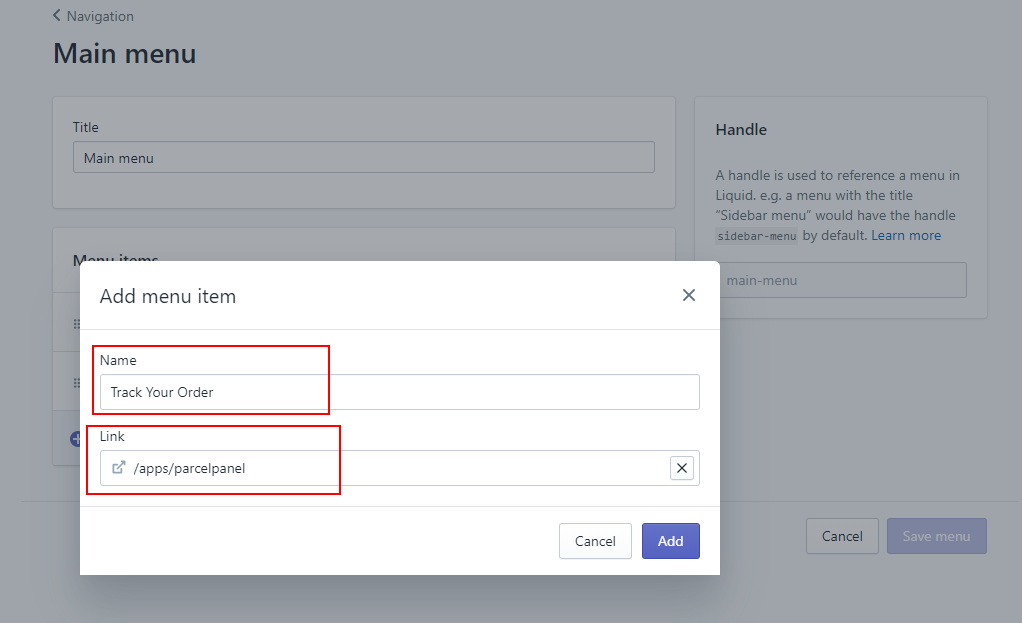The height and width of the screenshot is (623, 1022).
Task: Click the Navigation back chevron icon
Action: coord(57,16)
